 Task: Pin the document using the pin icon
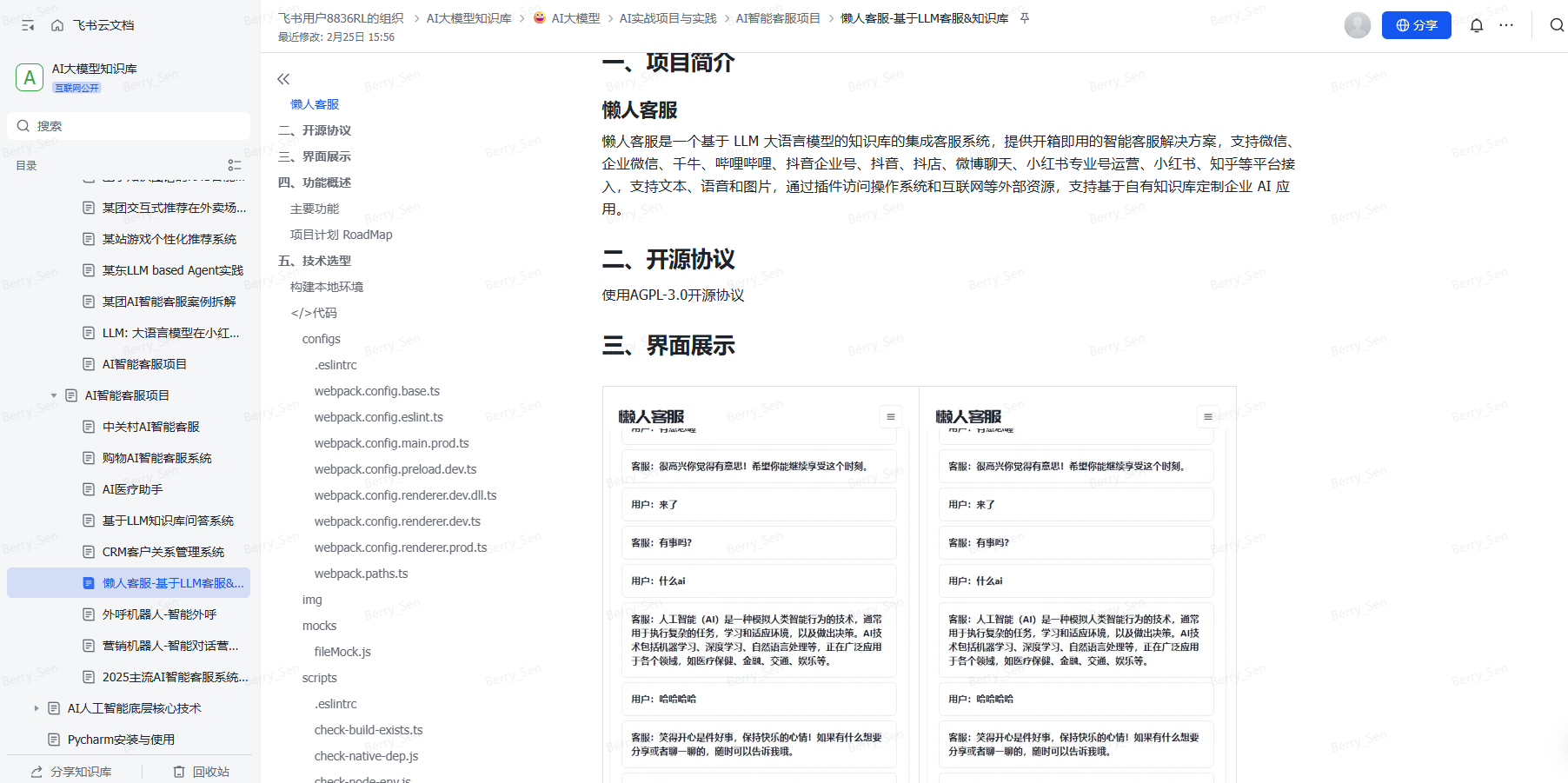tap(1025, 18)
